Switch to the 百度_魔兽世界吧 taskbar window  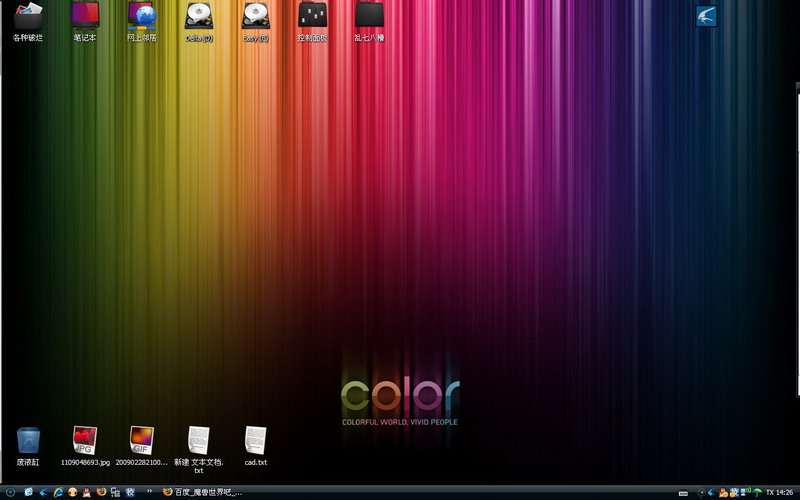click(203, 492)
